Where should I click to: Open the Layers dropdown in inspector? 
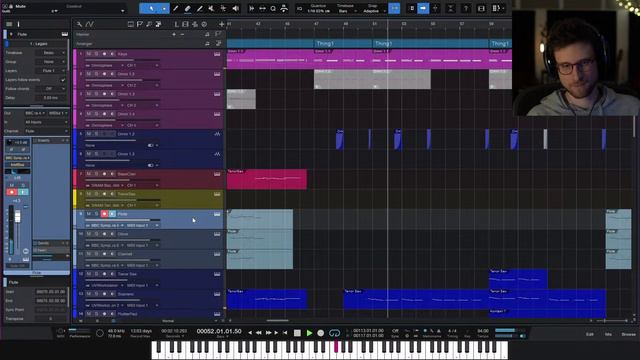coord(51,71)
